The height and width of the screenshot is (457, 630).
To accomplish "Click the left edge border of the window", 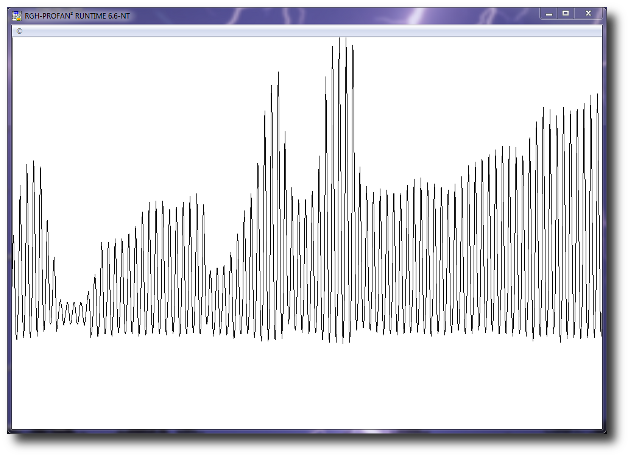I will coord(10,230).
